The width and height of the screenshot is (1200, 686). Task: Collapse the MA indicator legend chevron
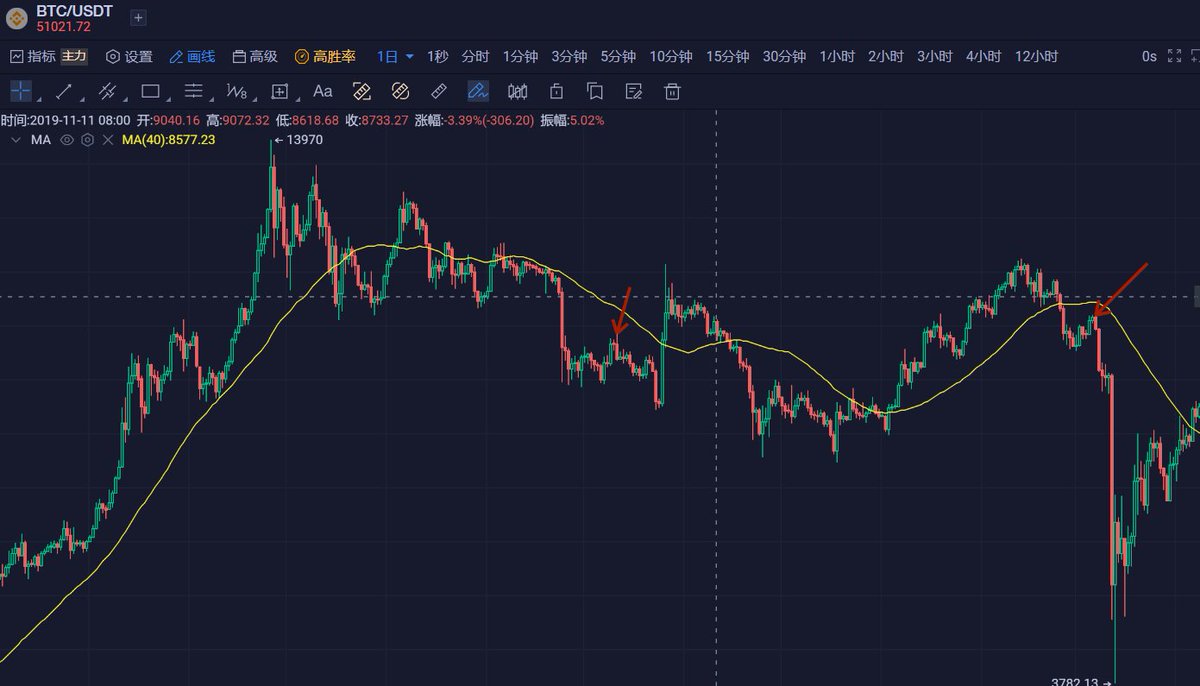tap(14, 140)
